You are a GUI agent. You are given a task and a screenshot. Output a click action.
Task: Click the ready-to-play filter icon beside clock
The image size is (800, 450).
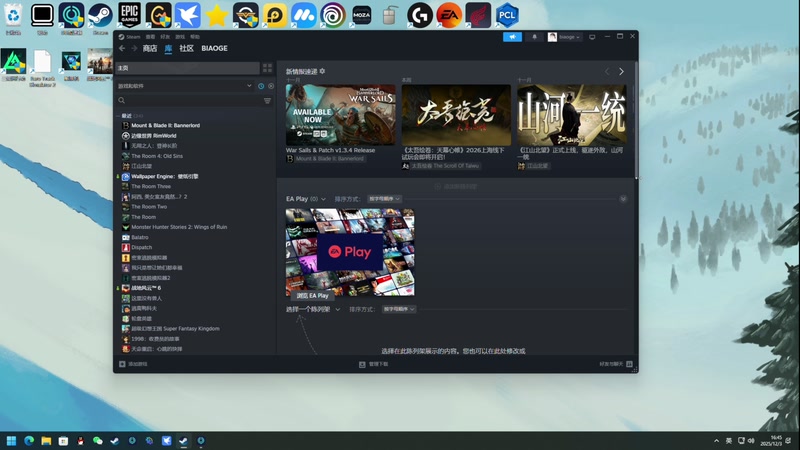271,86
